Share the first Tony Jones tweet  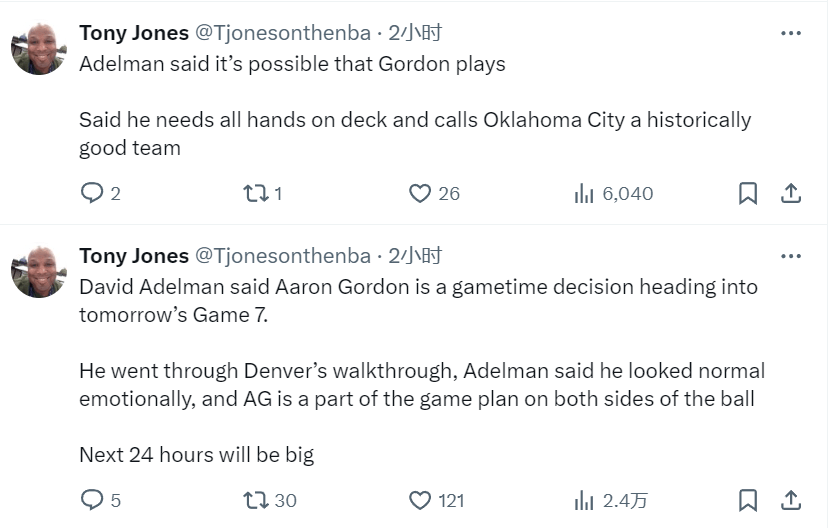click(790, 193)
